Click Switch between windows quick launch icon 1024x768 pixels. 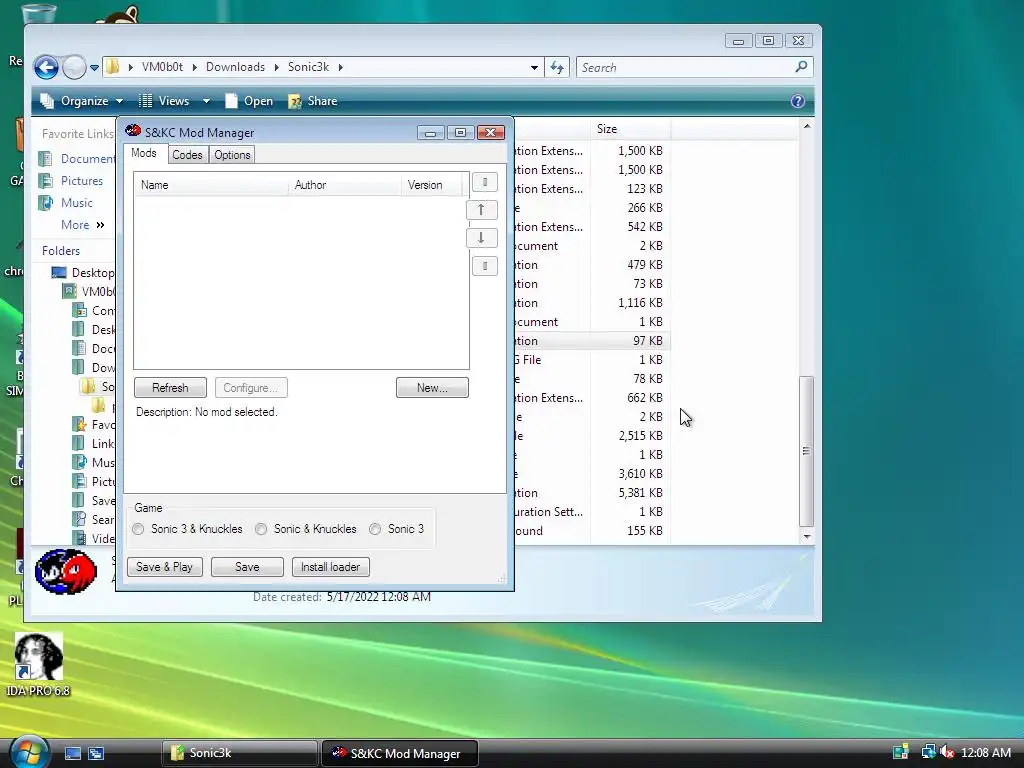tap(96, 754)
